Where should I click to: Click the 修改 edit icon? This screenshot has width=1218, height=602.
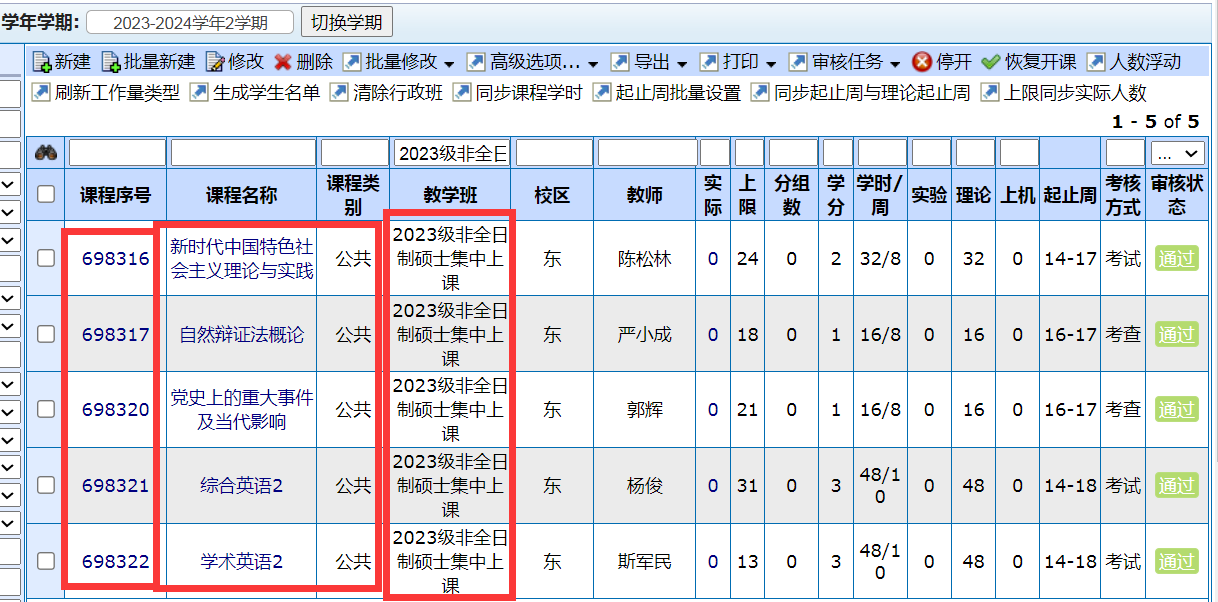tap(215, 62)
